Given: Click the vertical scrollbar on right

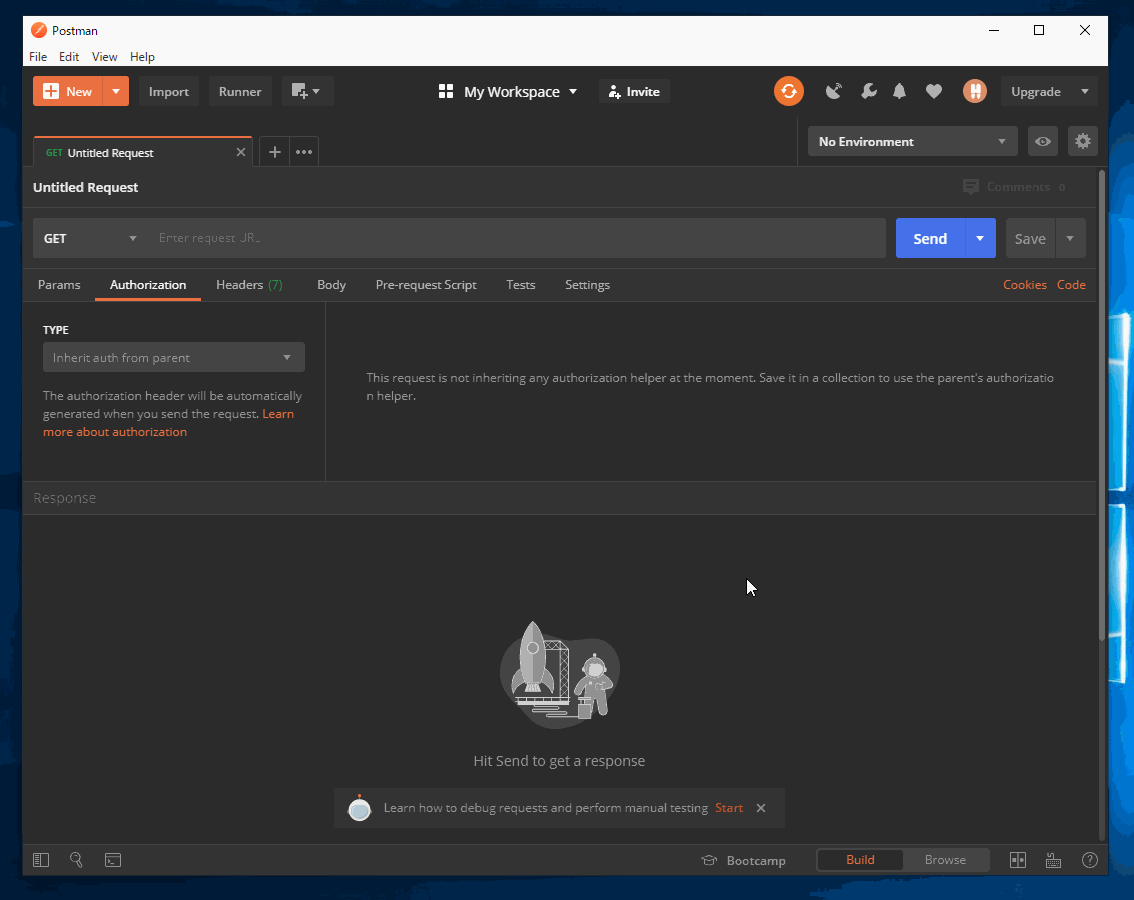Looking at the screenshot, I should coord(1102,405).
